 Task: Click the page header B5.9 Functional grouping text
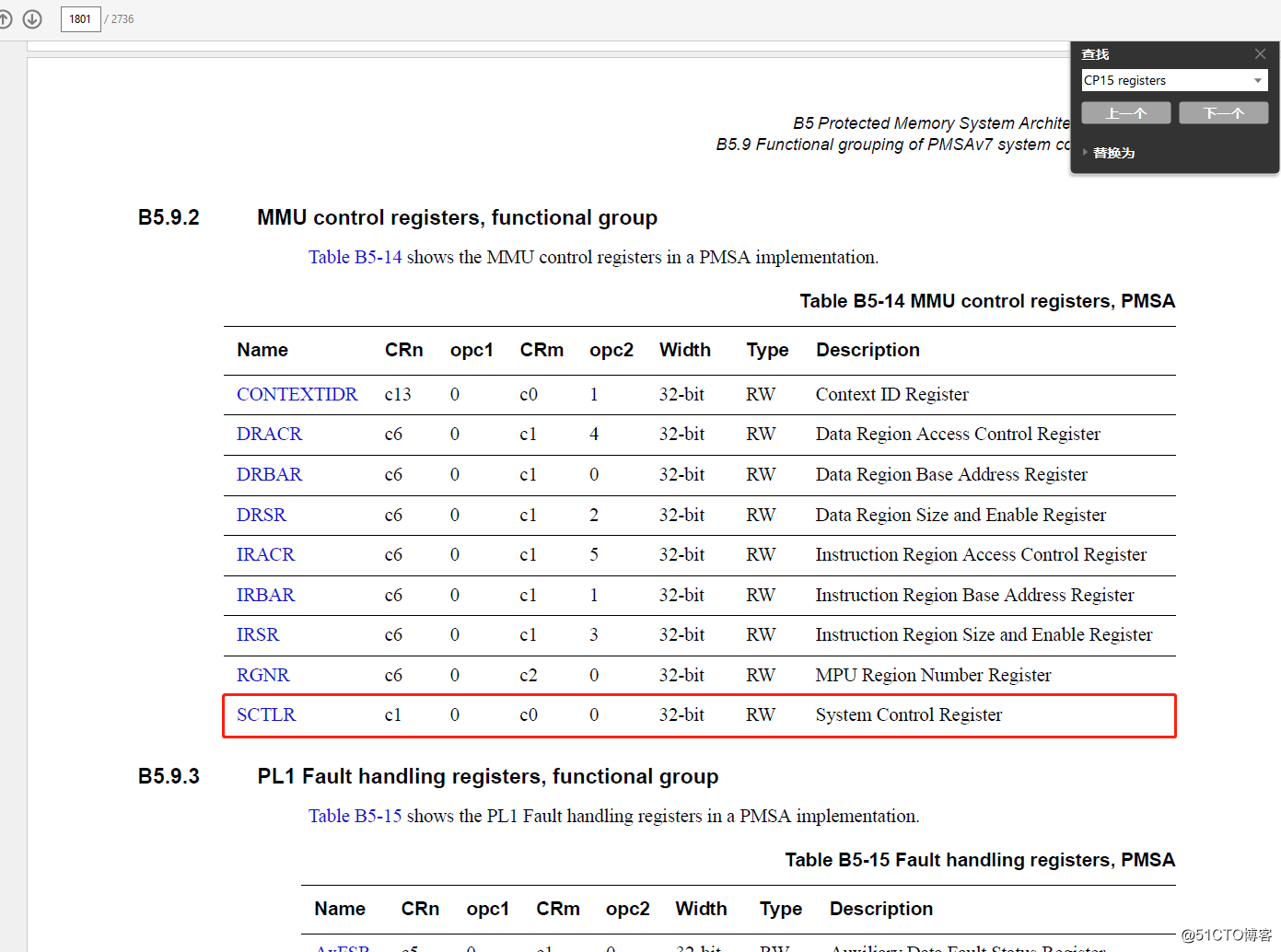[893, 145]
